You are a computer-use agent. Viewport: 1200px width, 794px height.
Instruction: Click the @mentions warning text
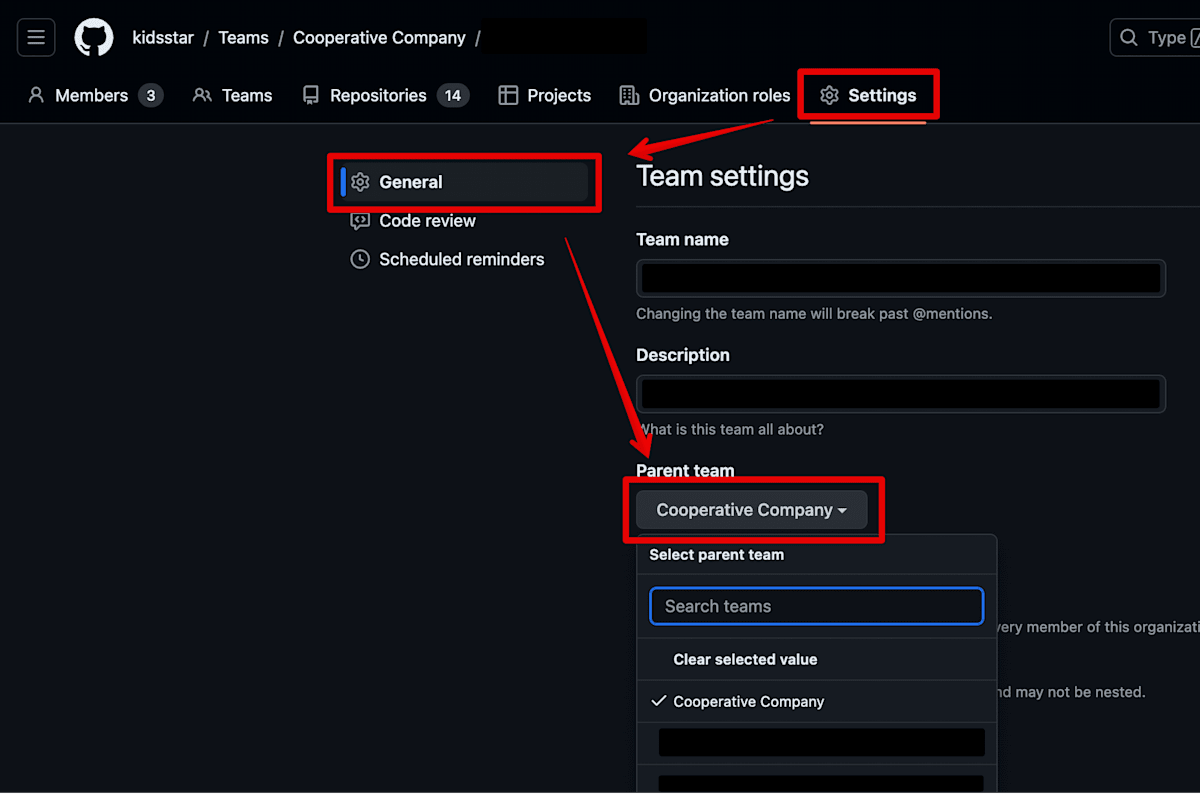814,314
